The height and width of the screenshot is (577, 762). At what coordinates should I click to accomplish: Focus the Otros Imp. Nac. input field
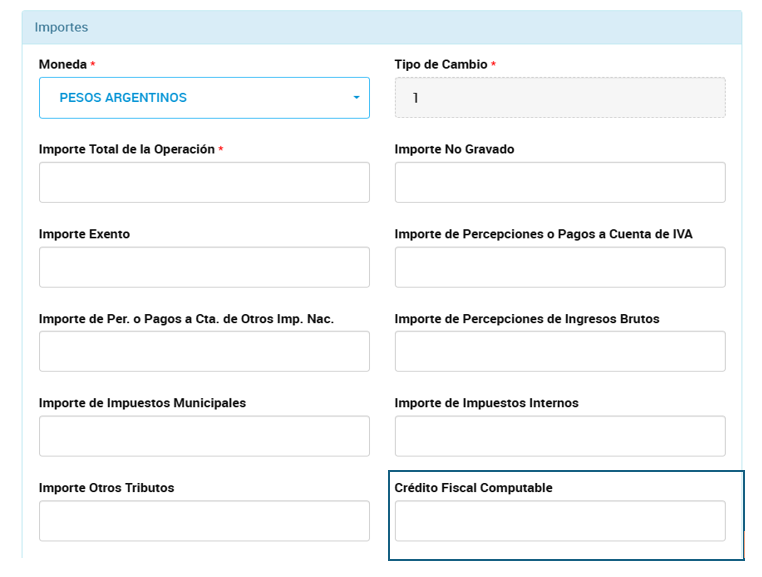click(x=204, y=352)
